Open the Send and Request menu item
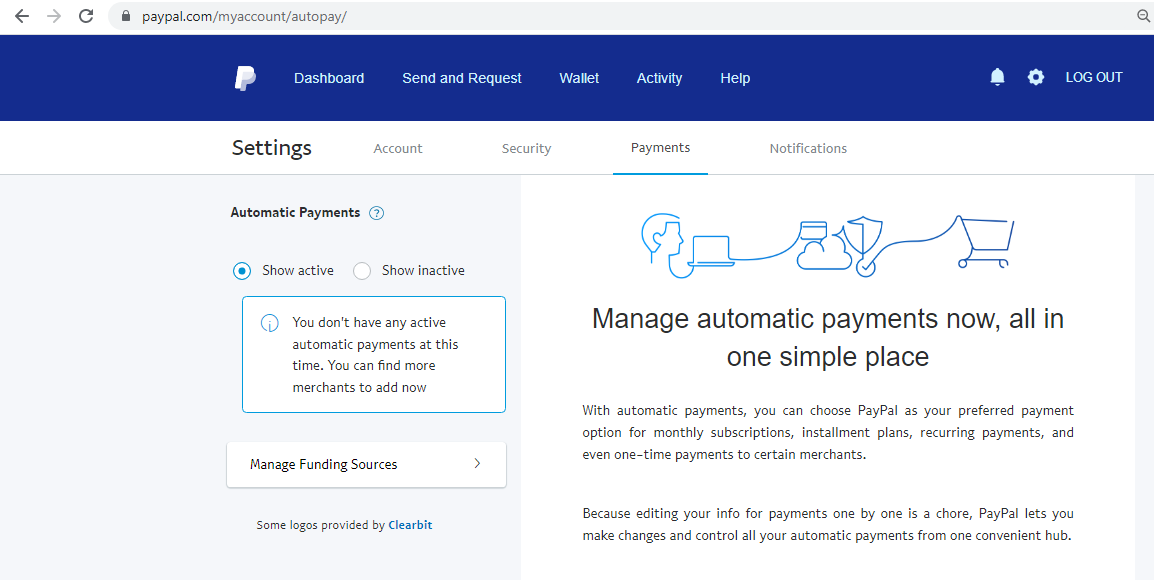 click(461, 78)
